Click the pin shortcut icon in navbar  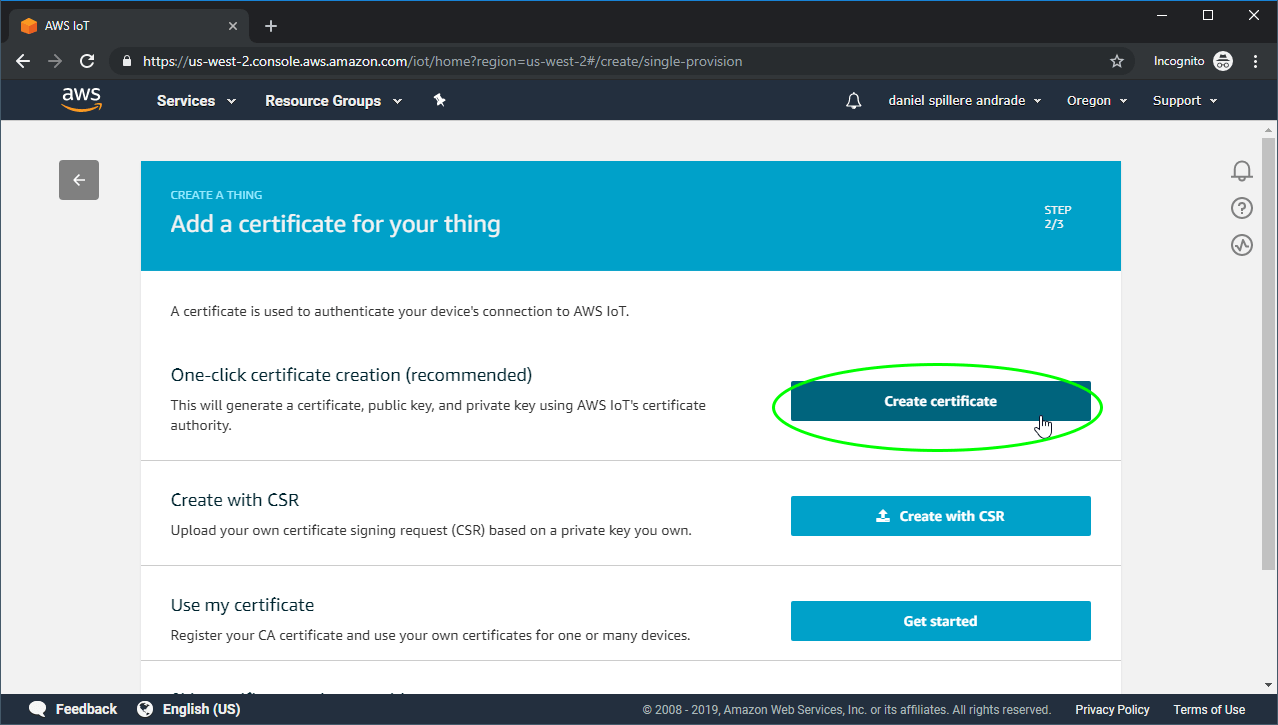pos(438,100)
